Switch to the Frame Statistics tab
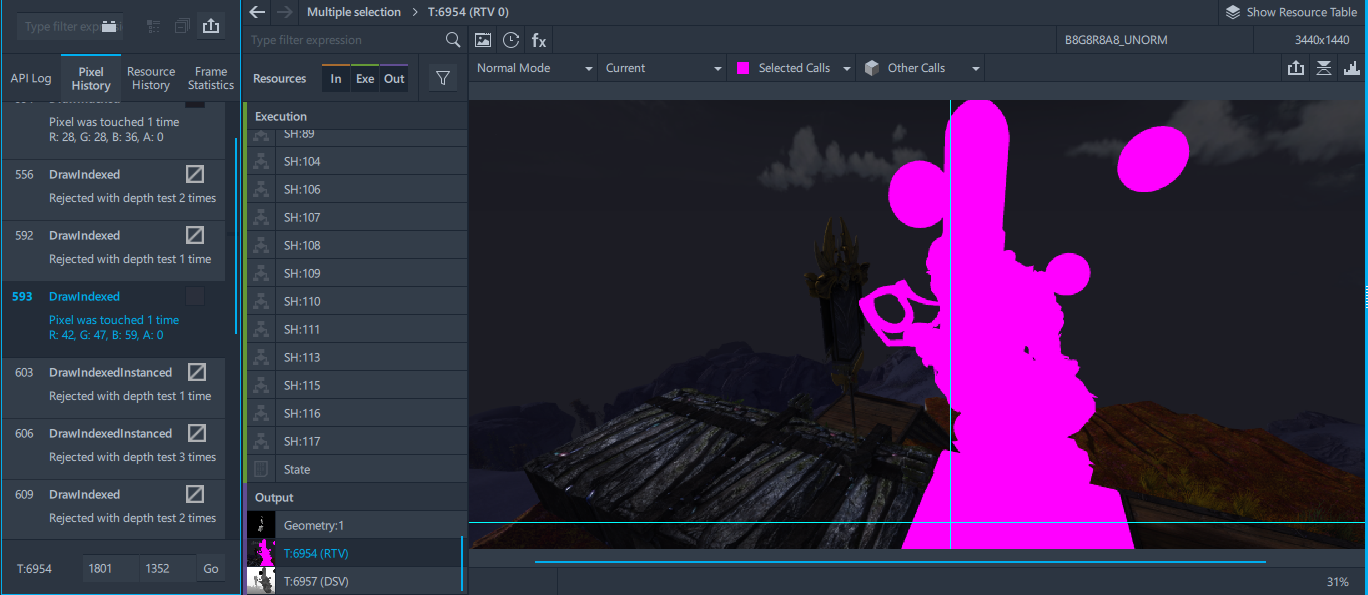 211,78
